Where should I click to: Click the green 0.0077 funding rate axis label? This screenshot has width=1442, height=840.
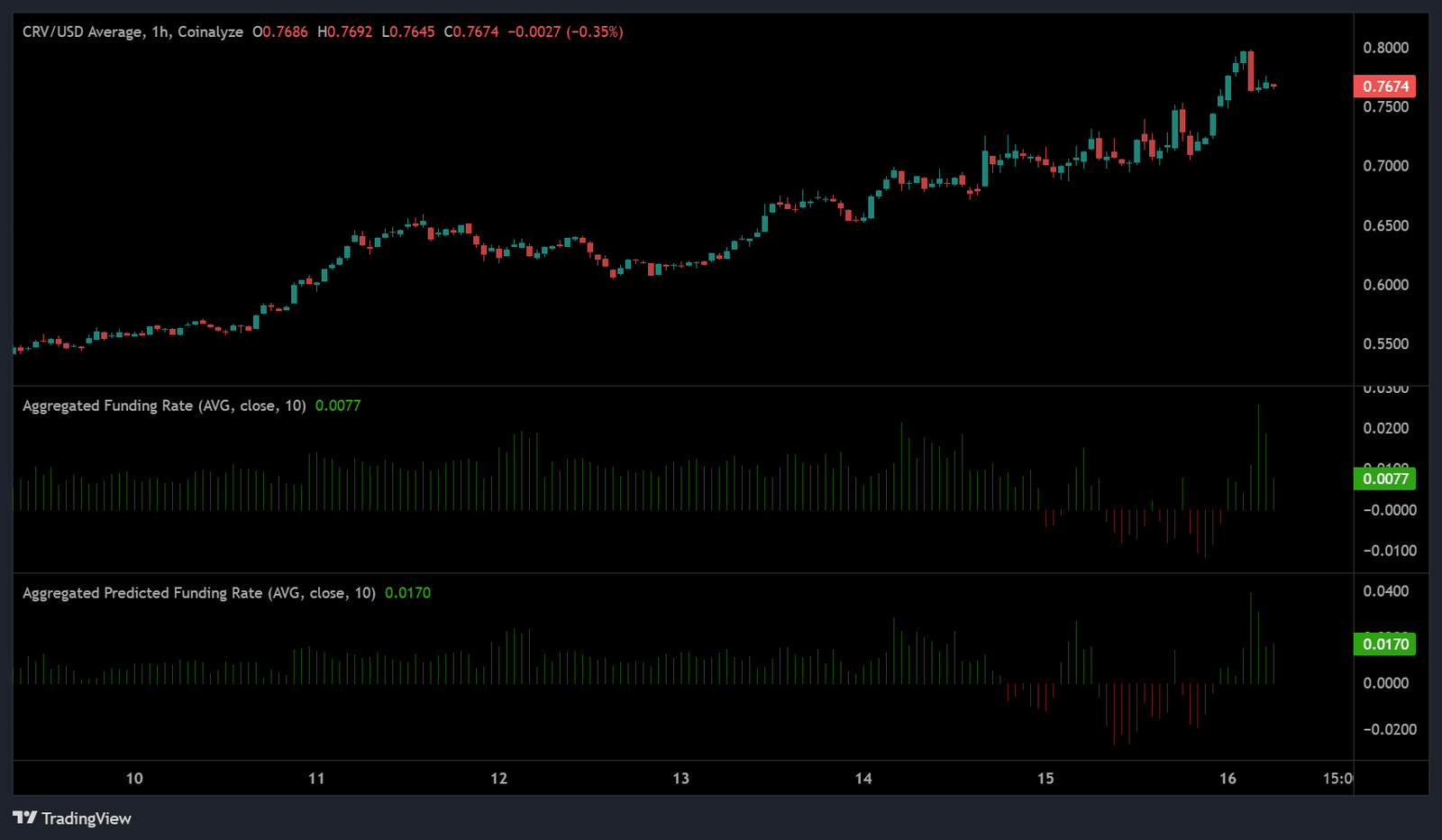point(1384,479)
